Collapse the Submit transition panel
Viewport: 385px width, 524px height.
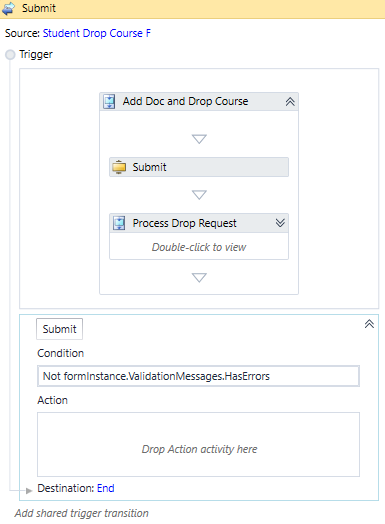pos(369,324)
